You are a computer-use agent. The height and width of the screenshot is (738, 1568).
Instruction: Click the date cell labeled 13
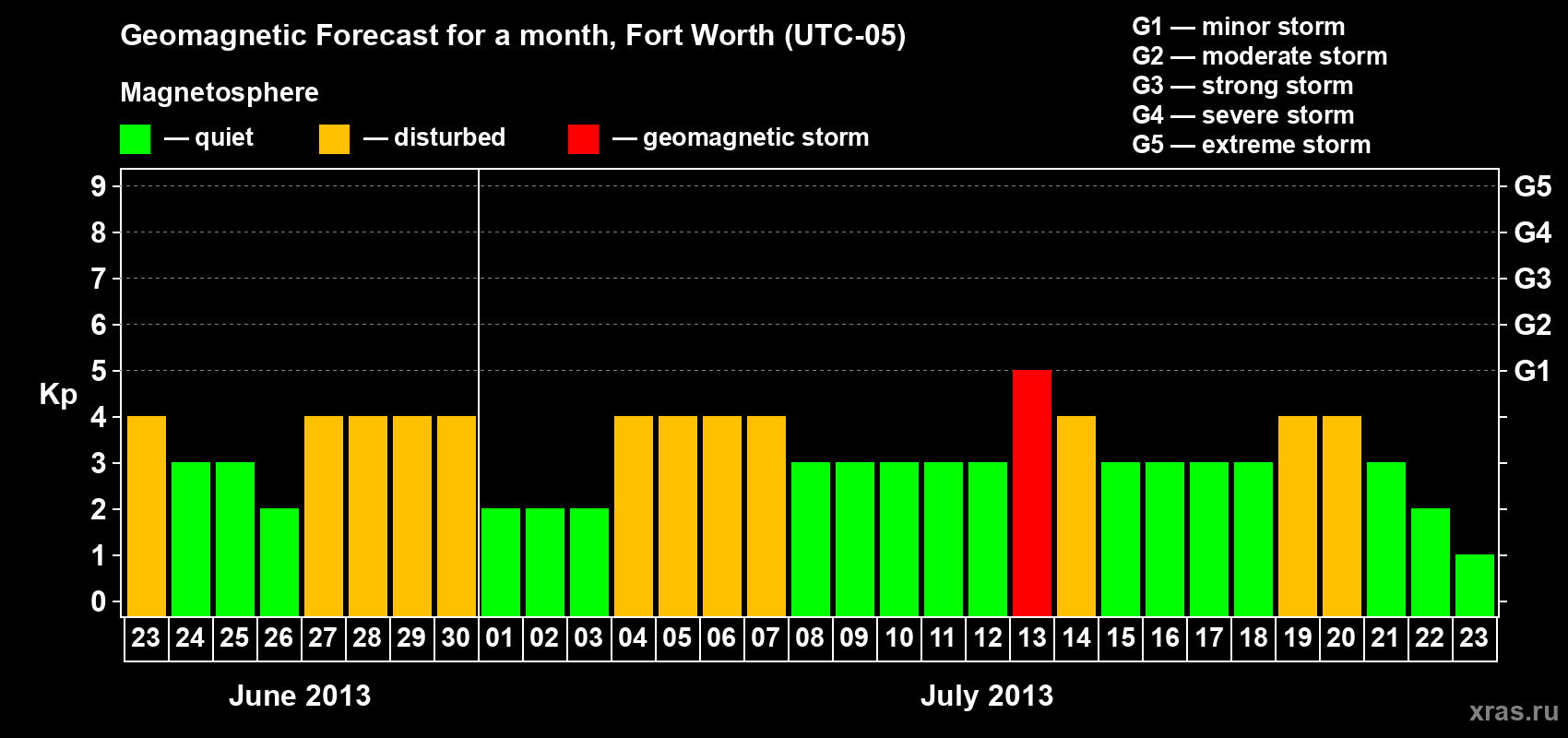[x=1032, y=638]
